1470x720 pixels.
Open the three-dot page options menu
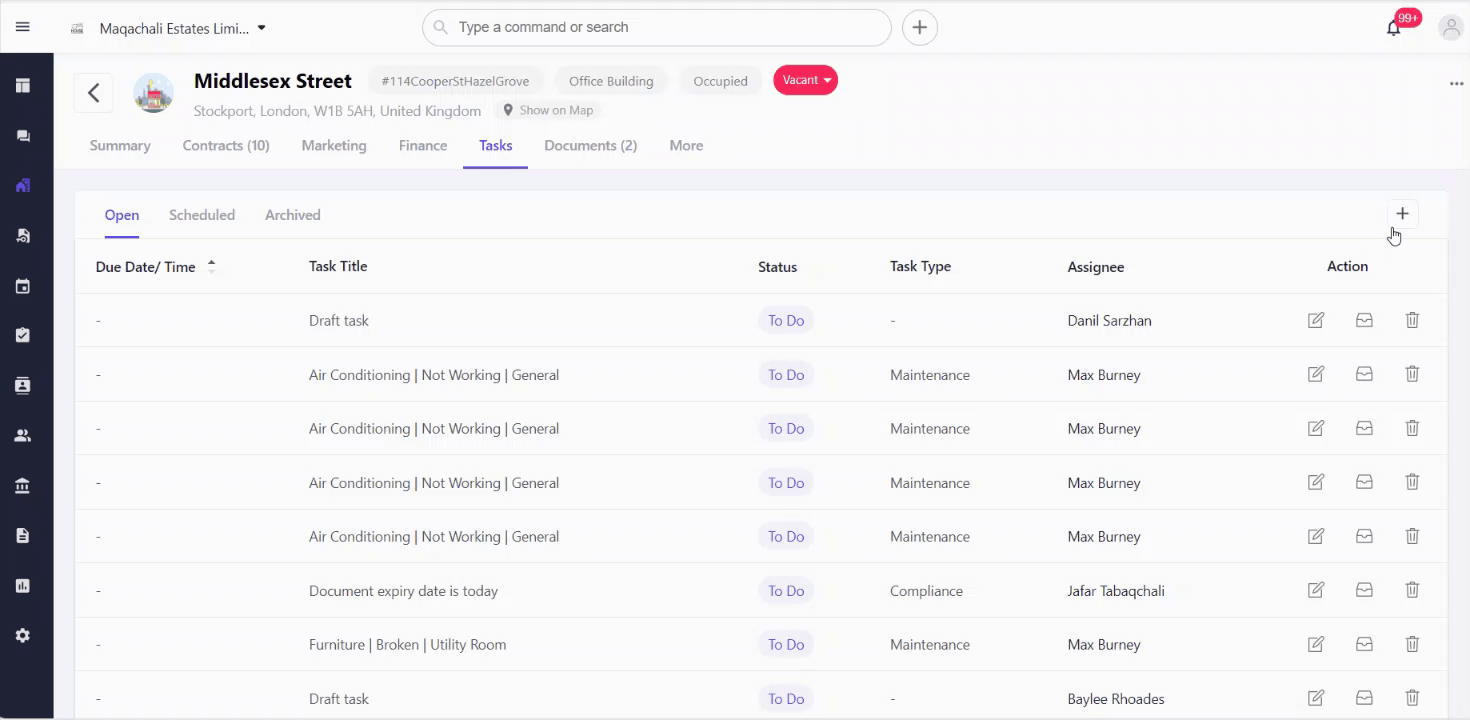[x=1456, y=84]
